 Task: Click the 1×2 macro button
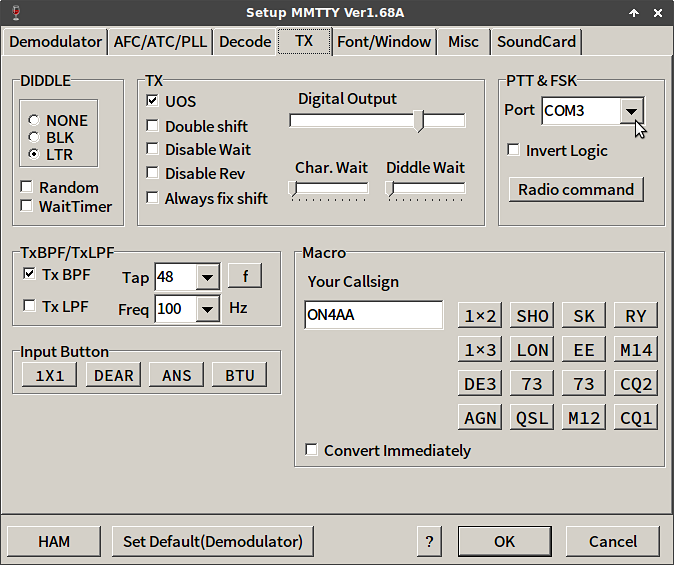tap(480, 316)
